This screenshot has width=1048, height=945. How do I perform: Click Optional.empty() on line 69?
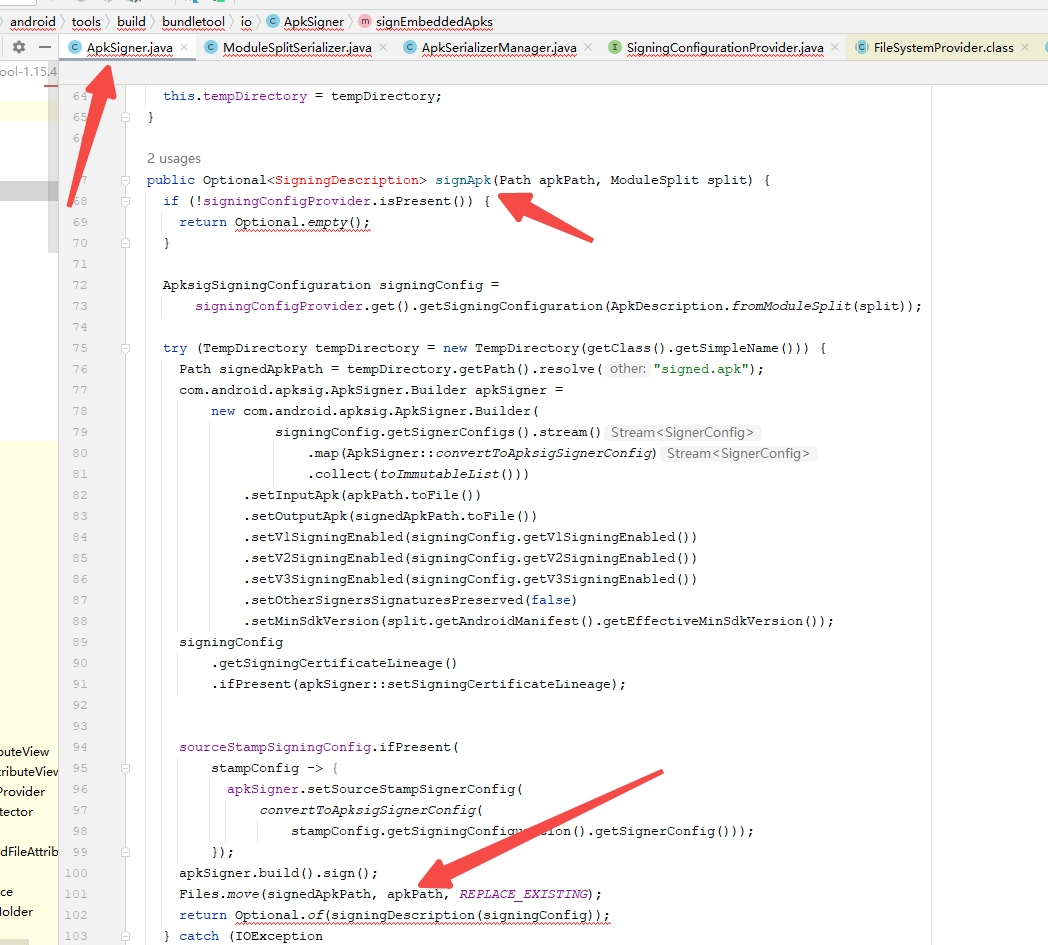tap(301, 223)
